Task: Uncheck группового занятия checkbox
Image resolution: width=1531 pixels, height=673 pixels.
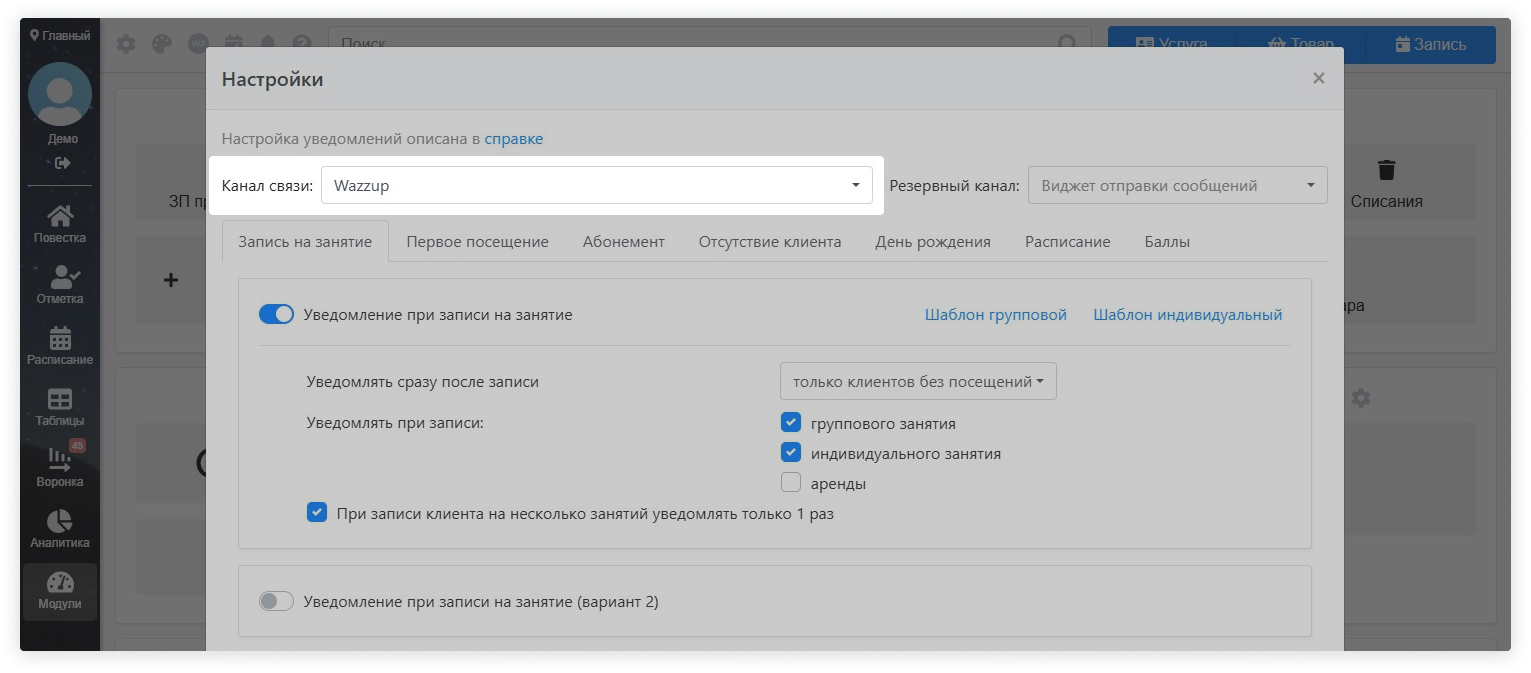Action: 791,423
